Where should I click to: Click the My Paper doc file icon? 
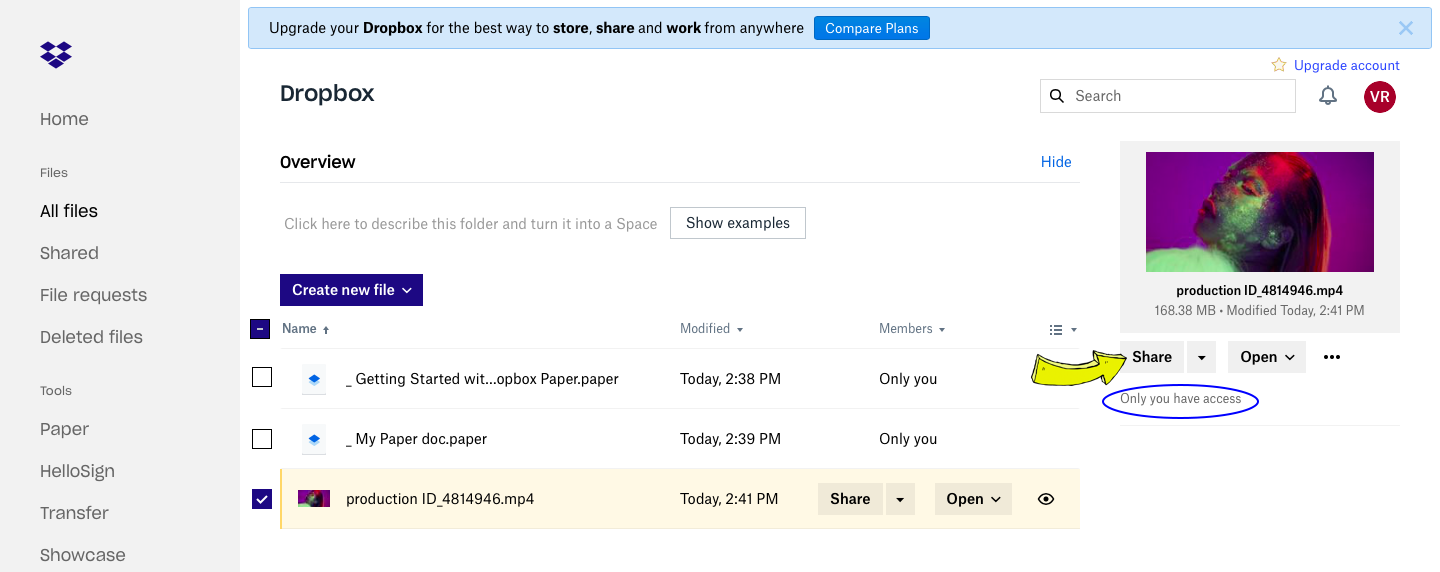[314, 439]
